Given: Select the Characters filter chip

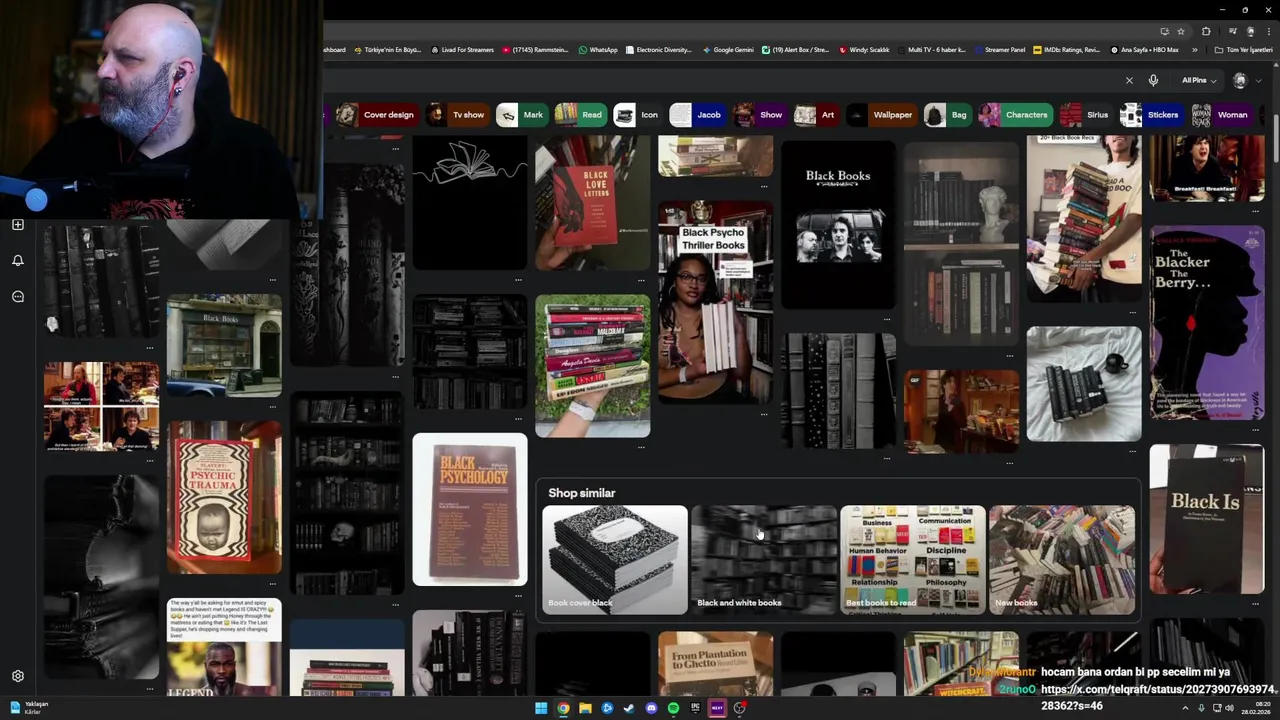Looking at the screenshot, I should tap(1014, 115).
